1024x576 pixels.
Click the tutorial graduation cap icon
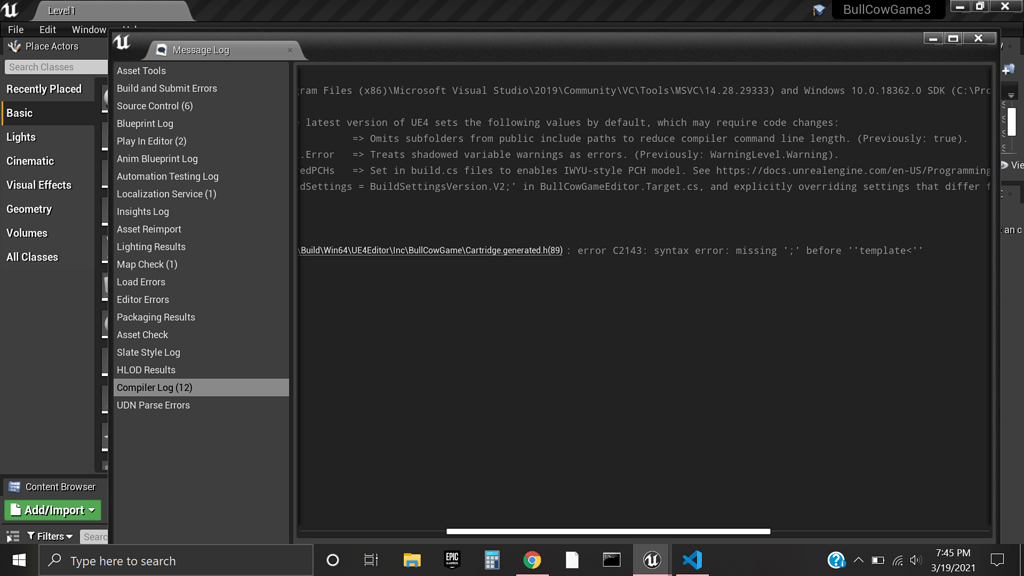(x=819, y=10)
